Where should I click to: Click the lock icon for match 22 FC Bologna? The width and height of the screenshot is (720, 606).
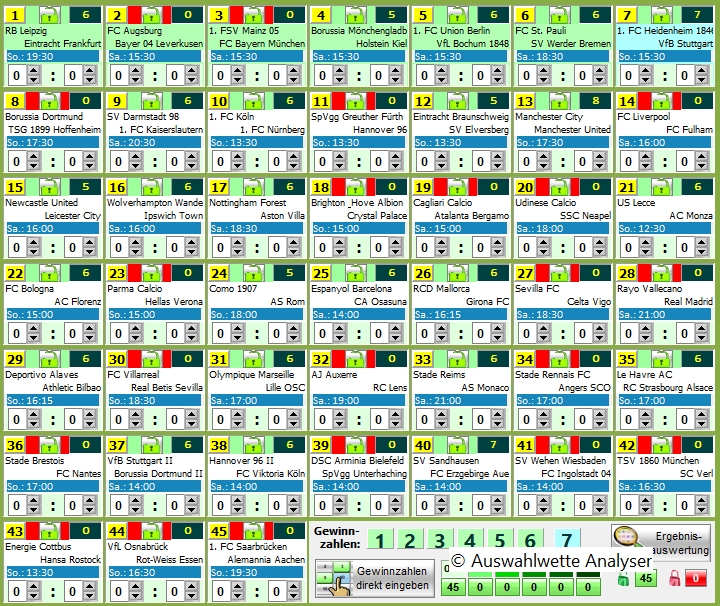pos(50,274)
